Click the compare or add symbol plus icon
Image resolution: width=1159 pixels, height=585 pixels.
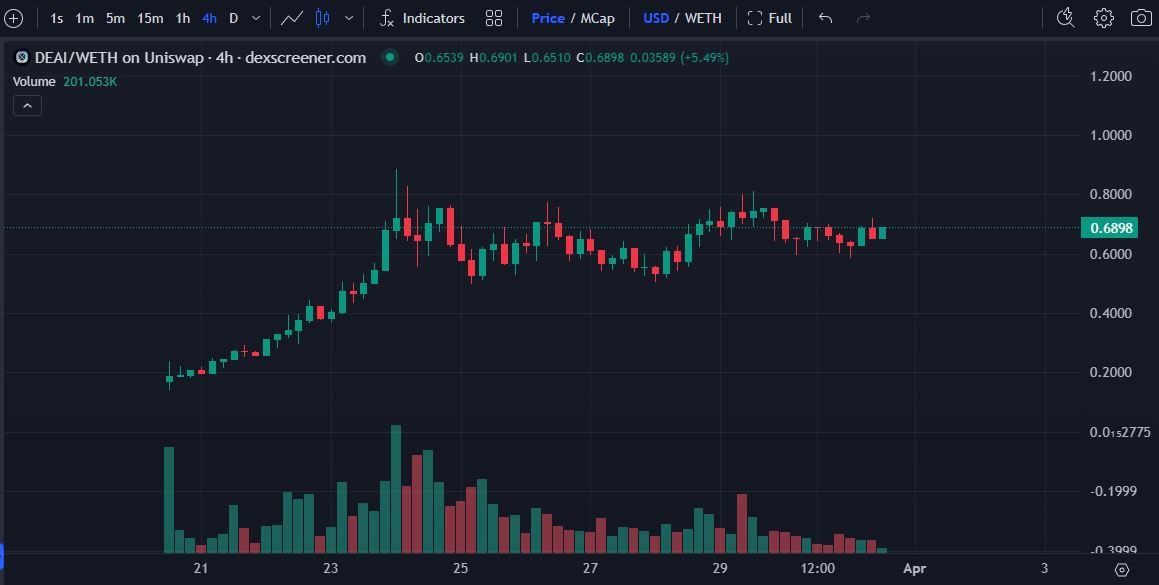[13, 18]
